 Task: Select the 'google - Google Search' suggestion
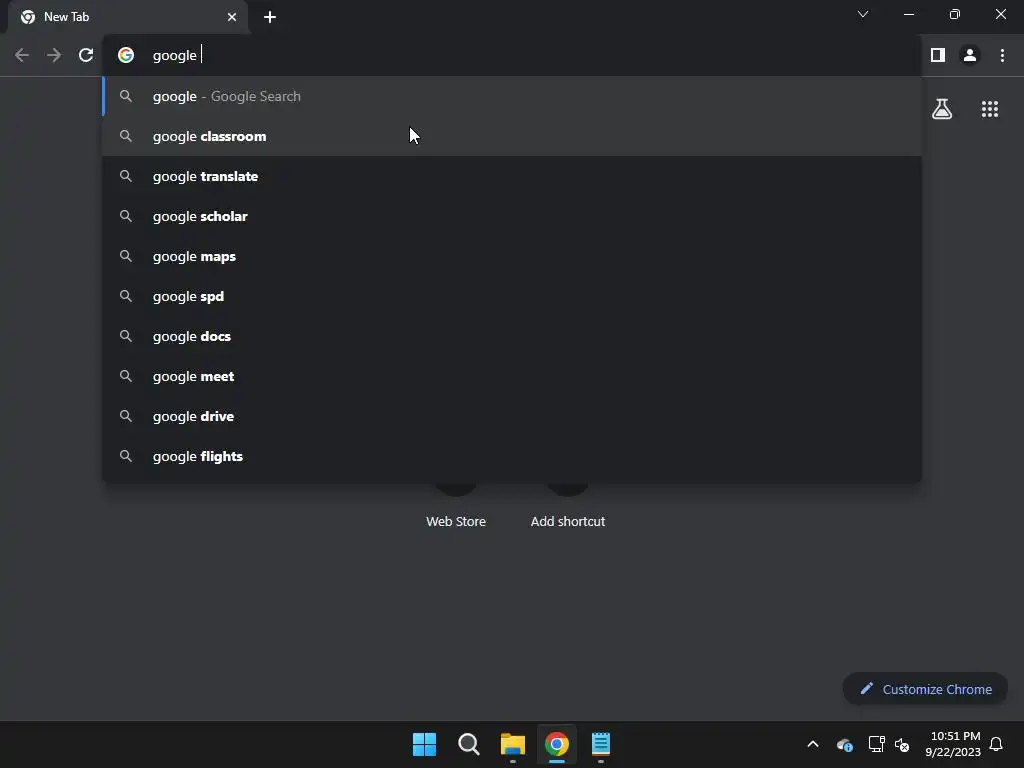[512, 97]
